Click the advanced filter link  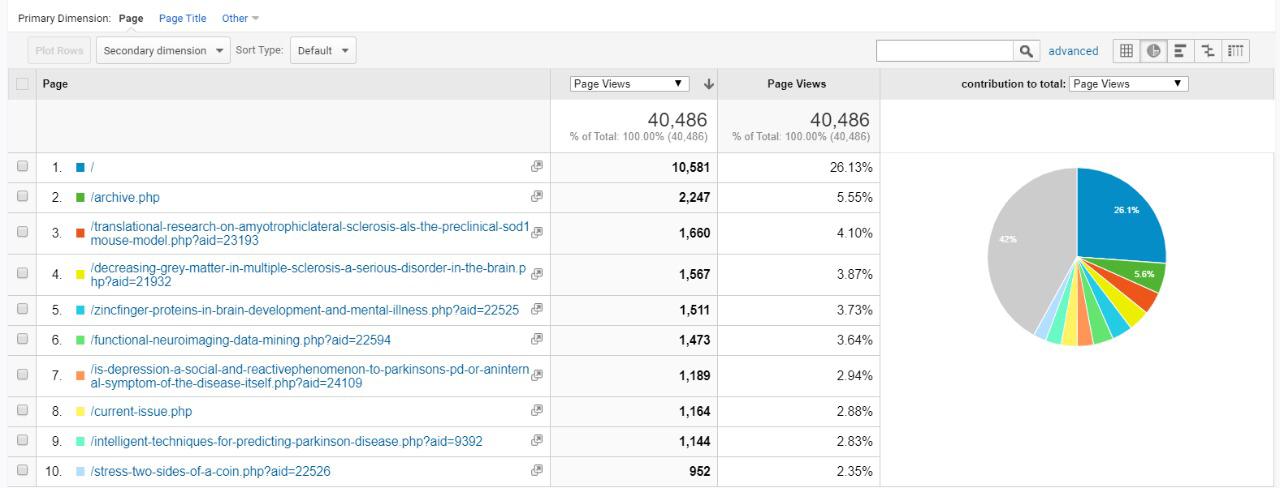pyautogui.click(x=1073, y=51)
